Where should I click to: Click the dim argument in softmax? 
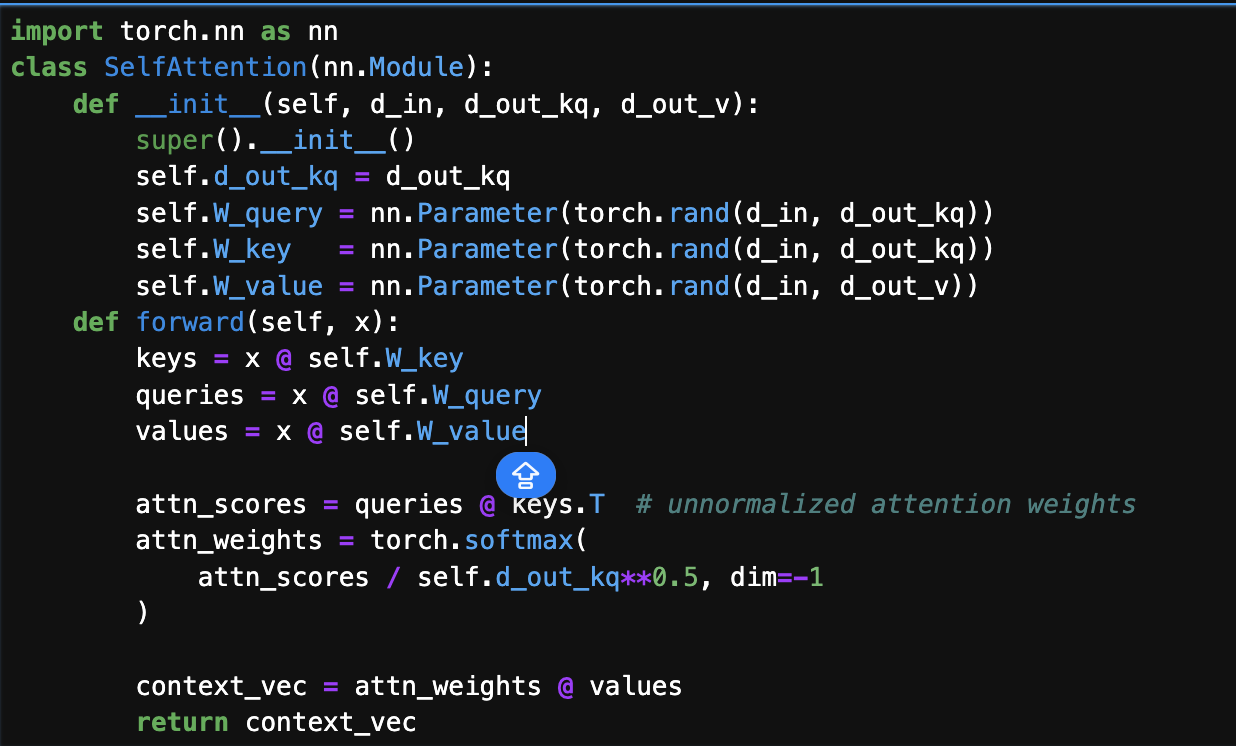click(x=752, y=577)
